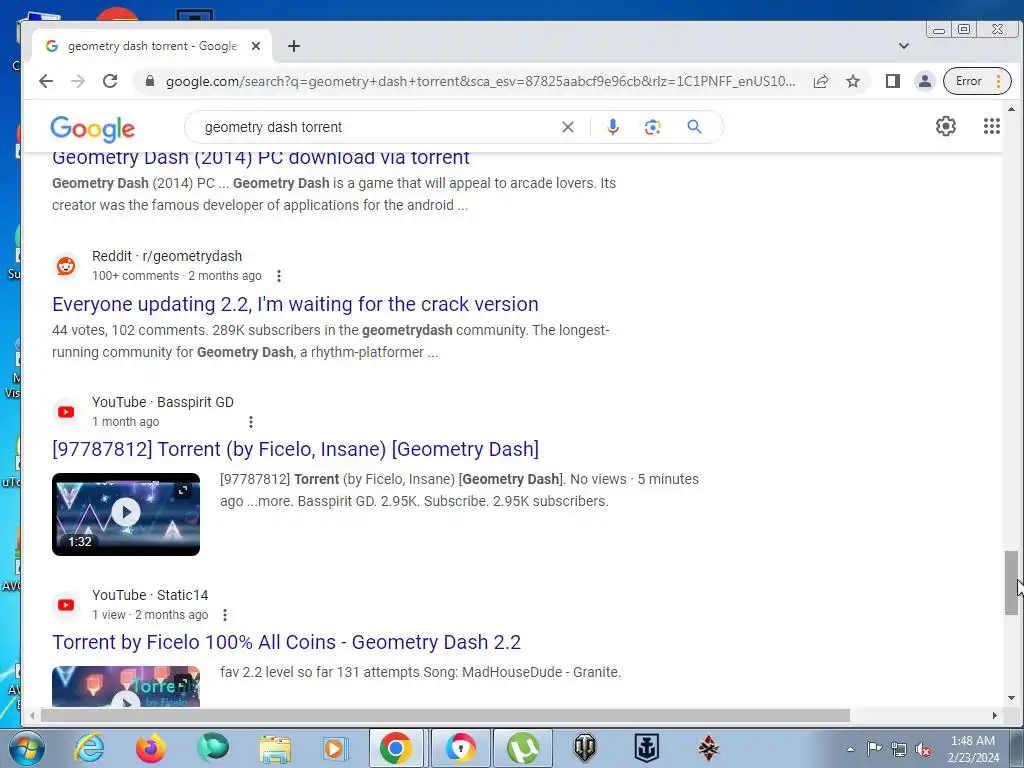Search by image with Google Lens
This screenshot has height=768, width=1024.
[x=652, y=127]
